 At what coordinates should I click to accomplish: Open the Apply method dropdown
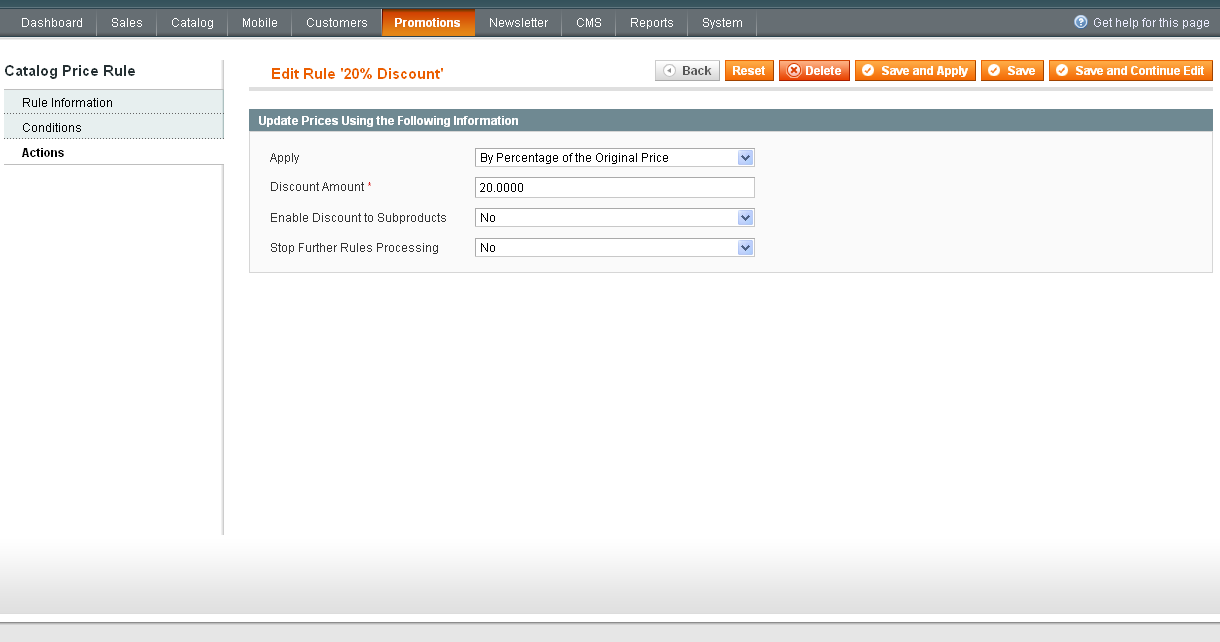pos(614,158)
